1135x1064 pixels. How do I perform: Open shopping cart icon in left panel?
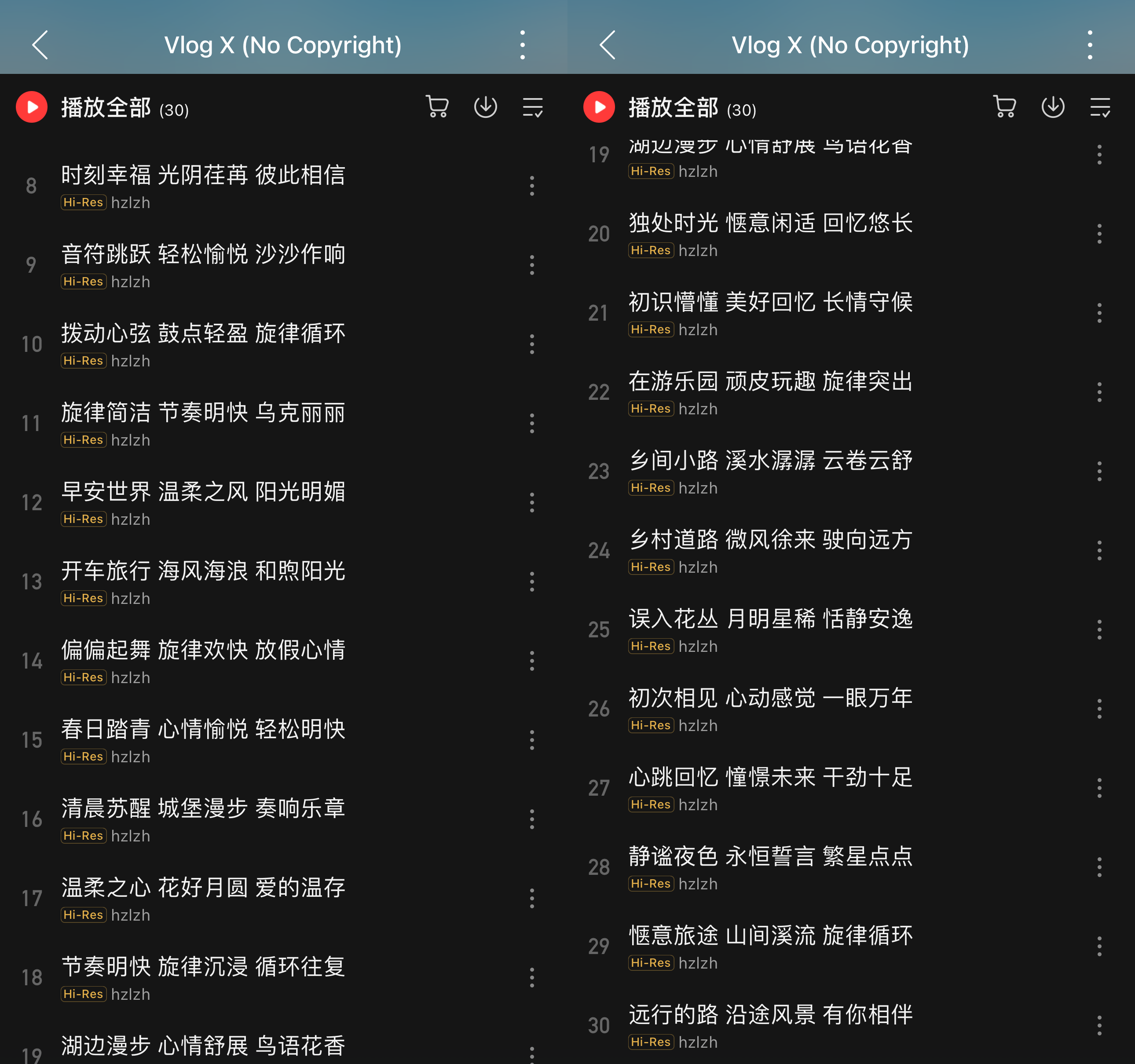pyautogui.click(x=437, y=107)
